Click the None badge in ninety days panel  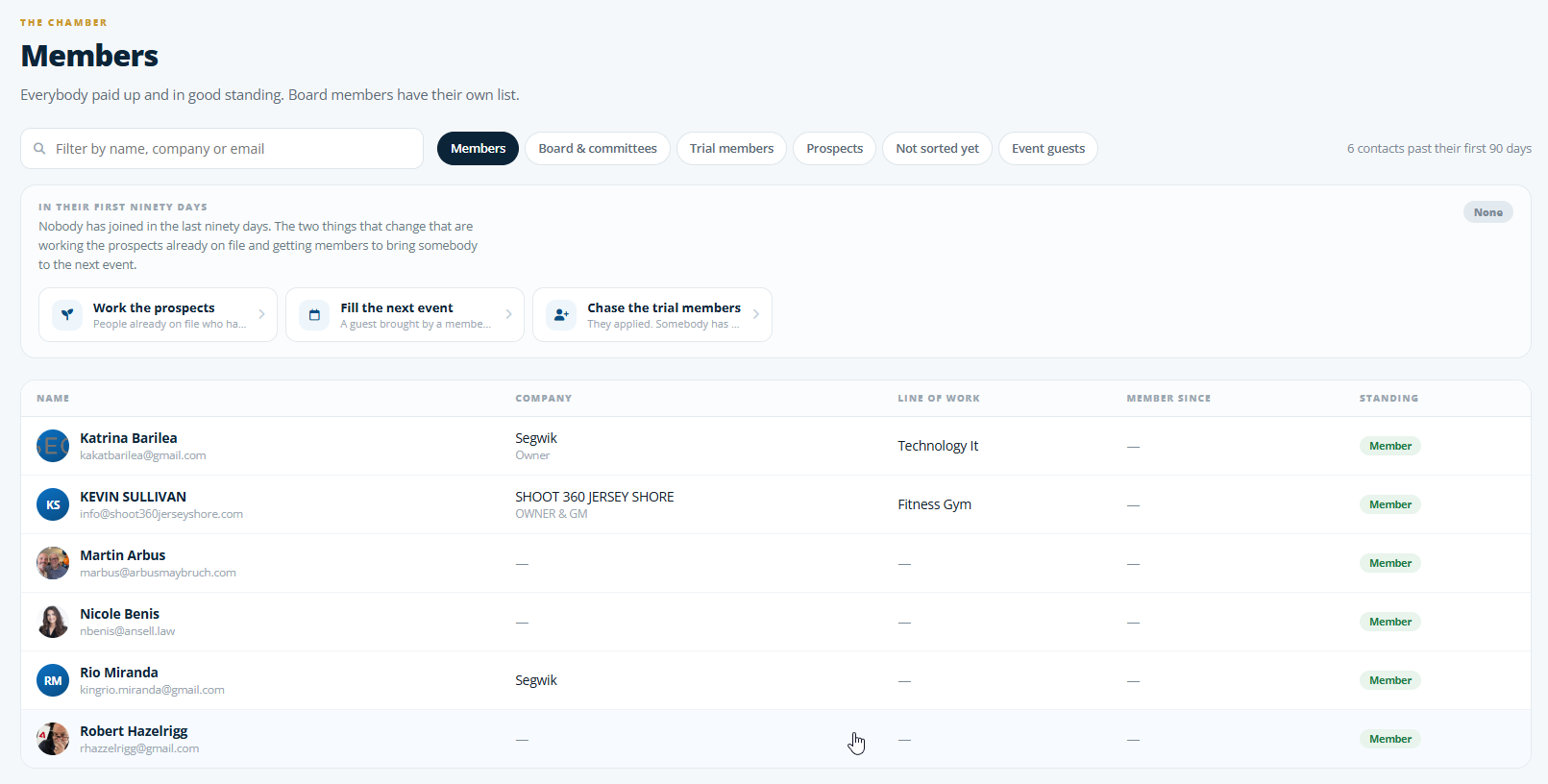[1487, 212]
